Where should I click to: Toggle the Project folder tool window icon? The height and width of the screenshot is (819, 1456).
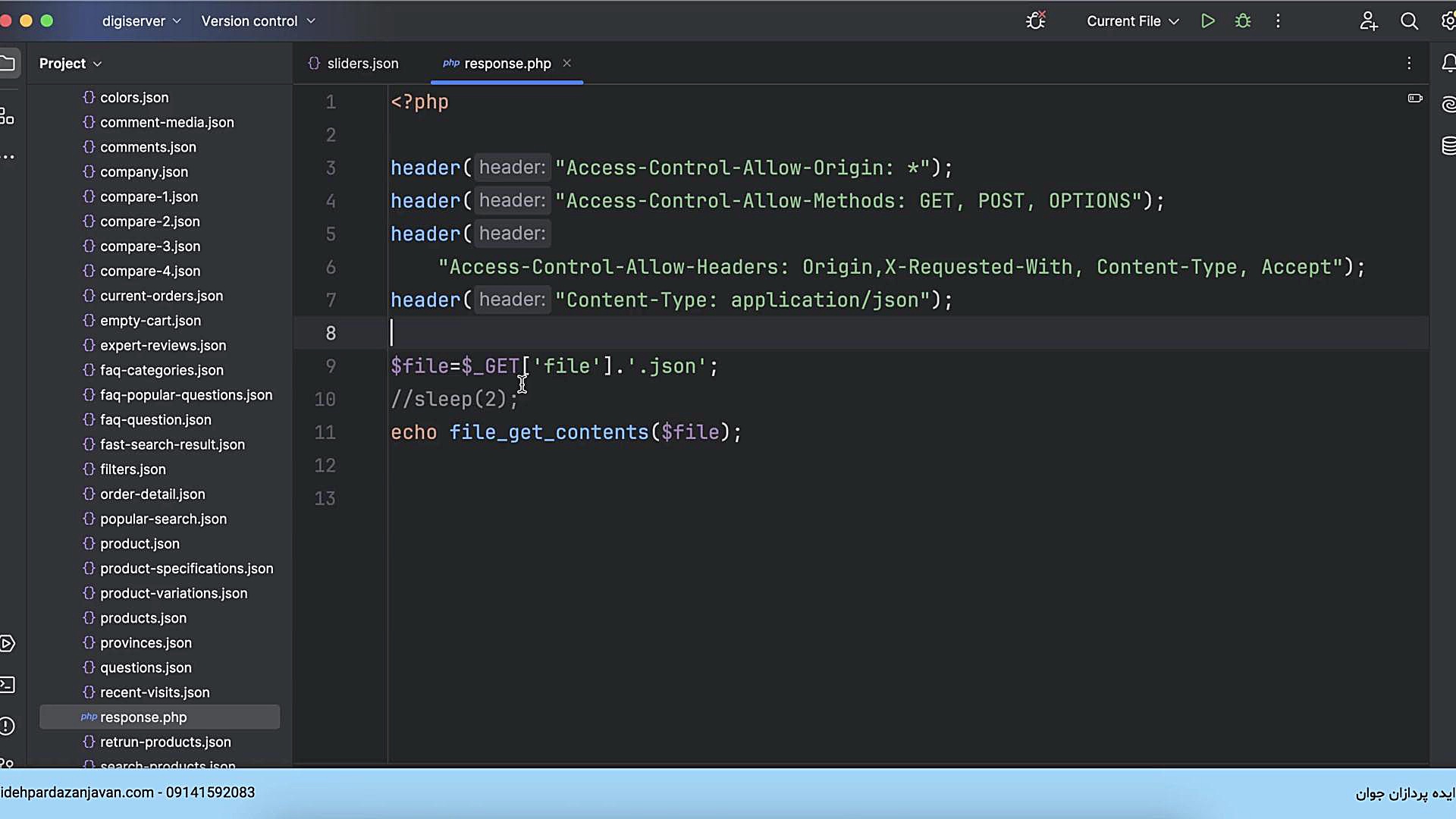[8, 63]
